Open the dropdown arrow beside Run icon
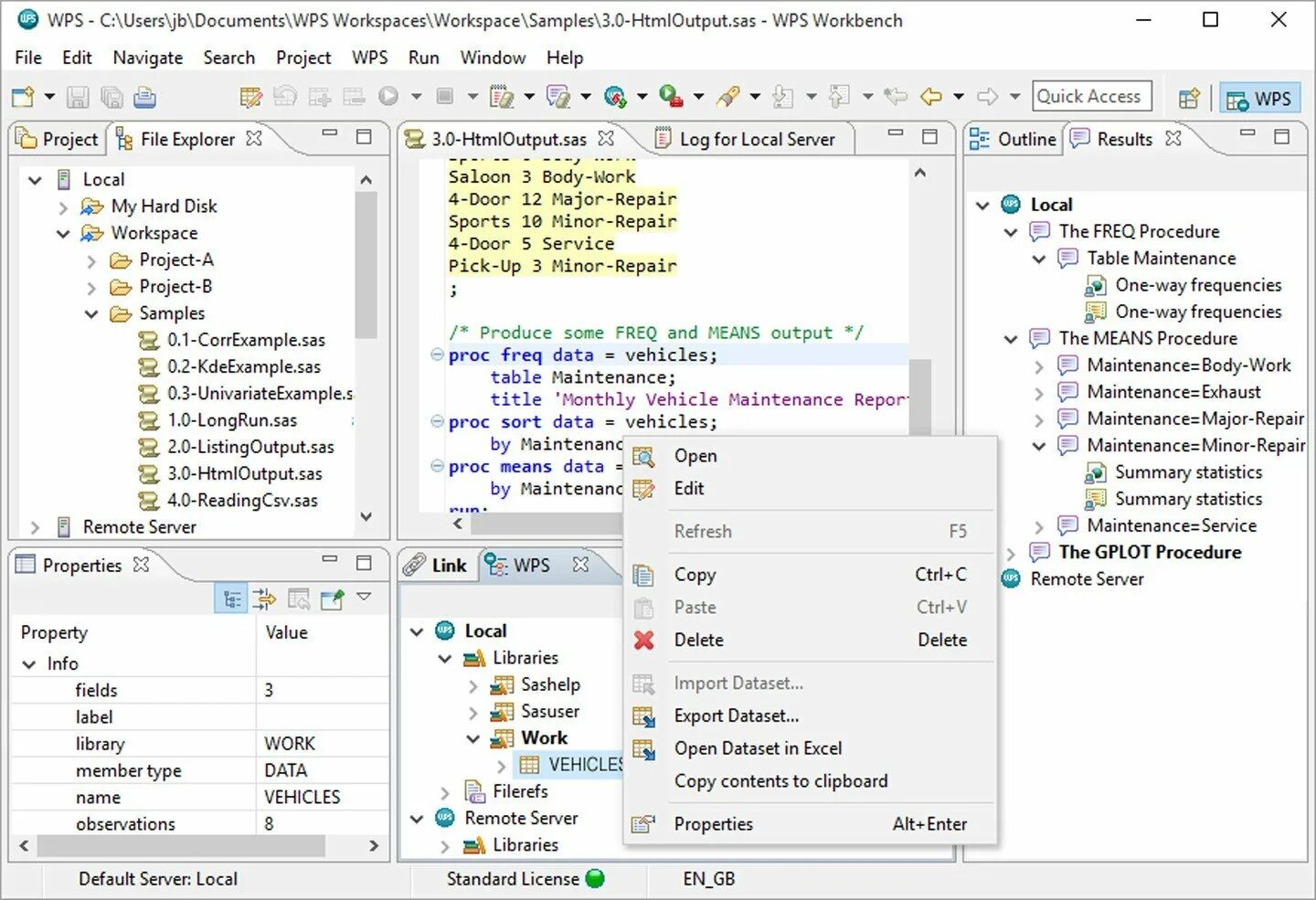The height and width of the screenshot is (900, 1316). 416,96
